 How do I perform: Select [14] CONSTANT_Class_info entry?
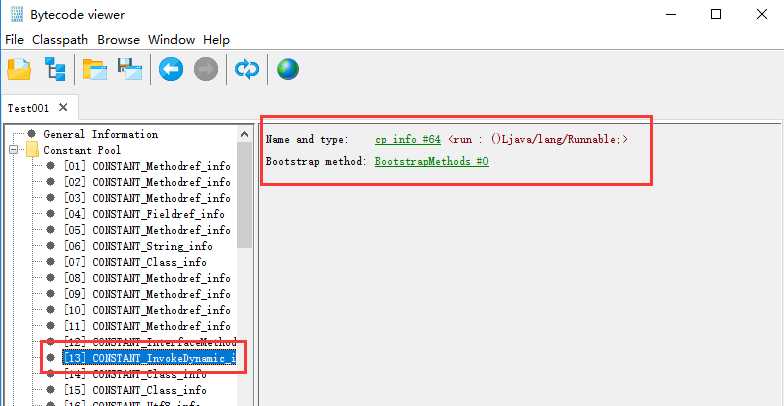tap(135, 374)
